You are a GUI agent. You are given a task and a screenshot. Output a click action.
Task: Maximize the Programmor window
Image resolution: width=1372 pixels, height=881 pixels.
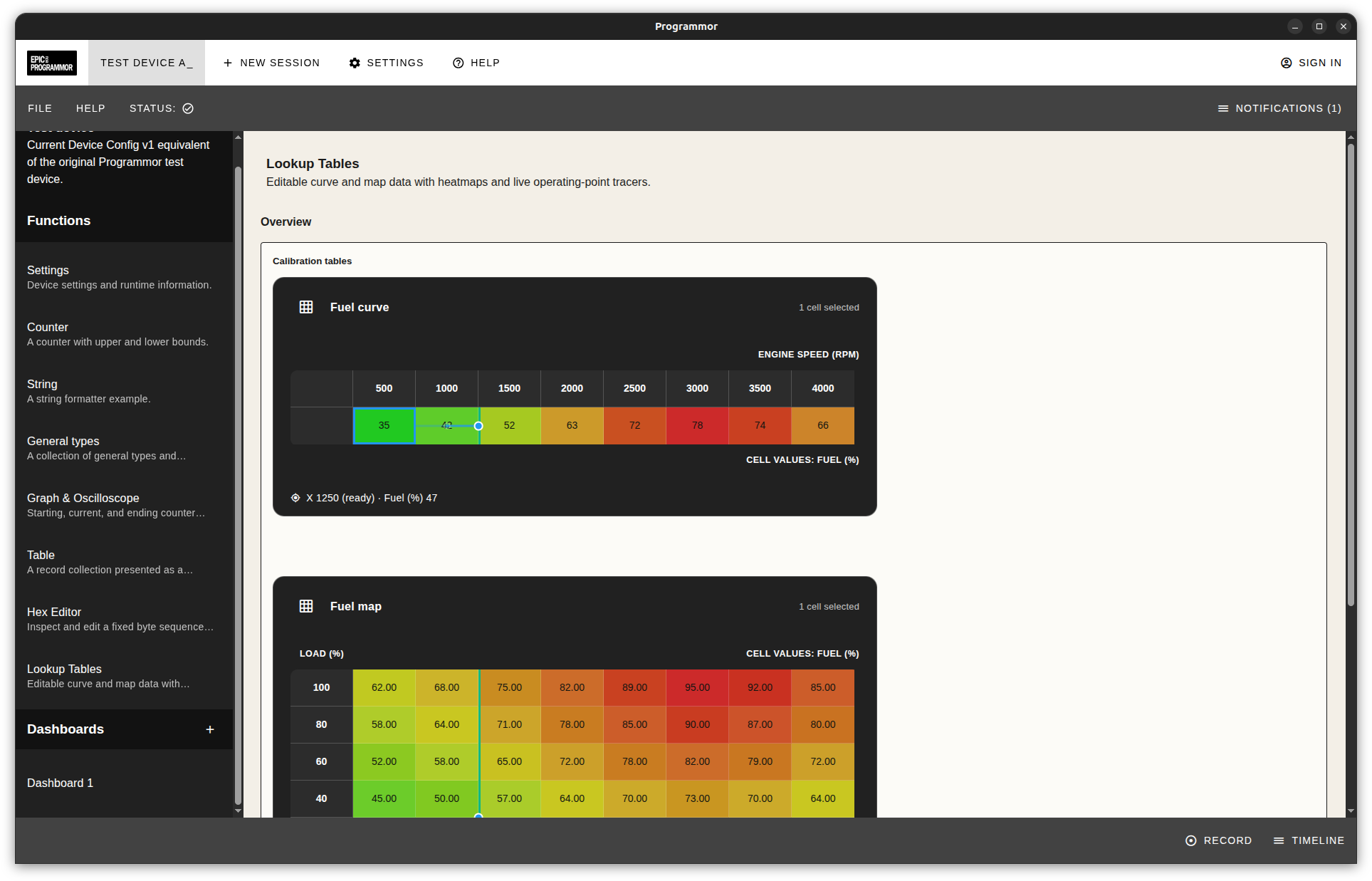pos(1319,26)
